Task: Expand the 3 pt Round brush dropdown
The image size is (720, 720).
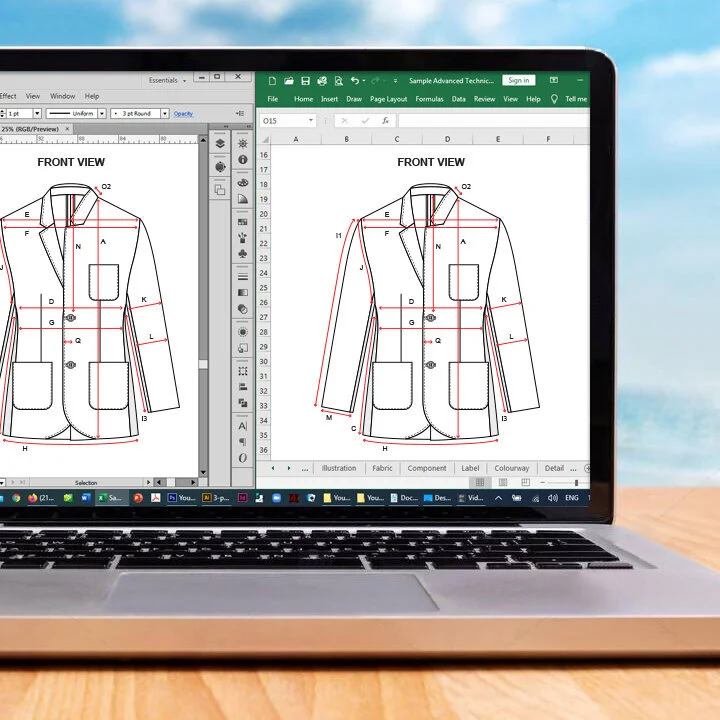Action: point(164,113)
